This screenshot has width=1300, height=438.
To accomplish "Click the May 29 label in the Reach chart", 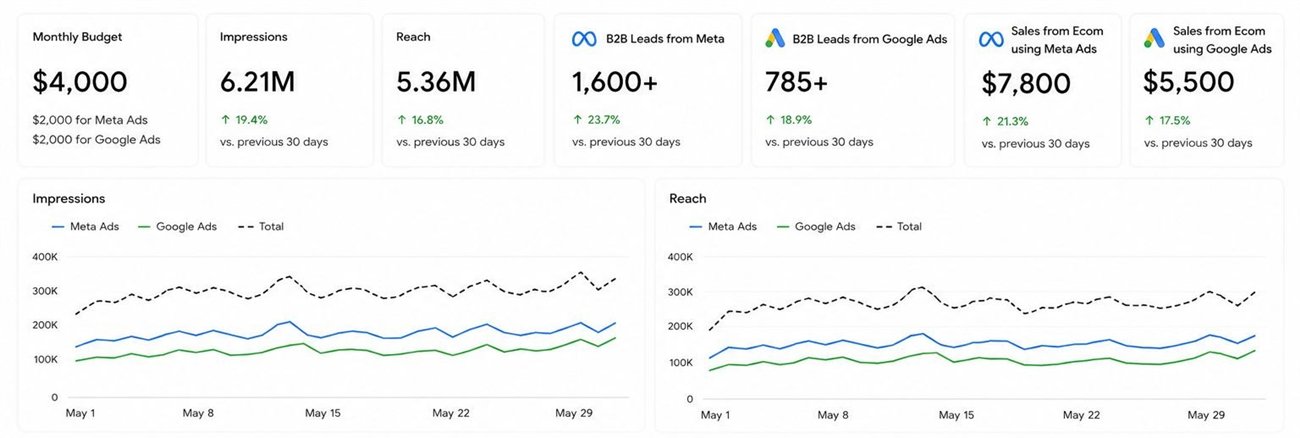I will 1205,414.
